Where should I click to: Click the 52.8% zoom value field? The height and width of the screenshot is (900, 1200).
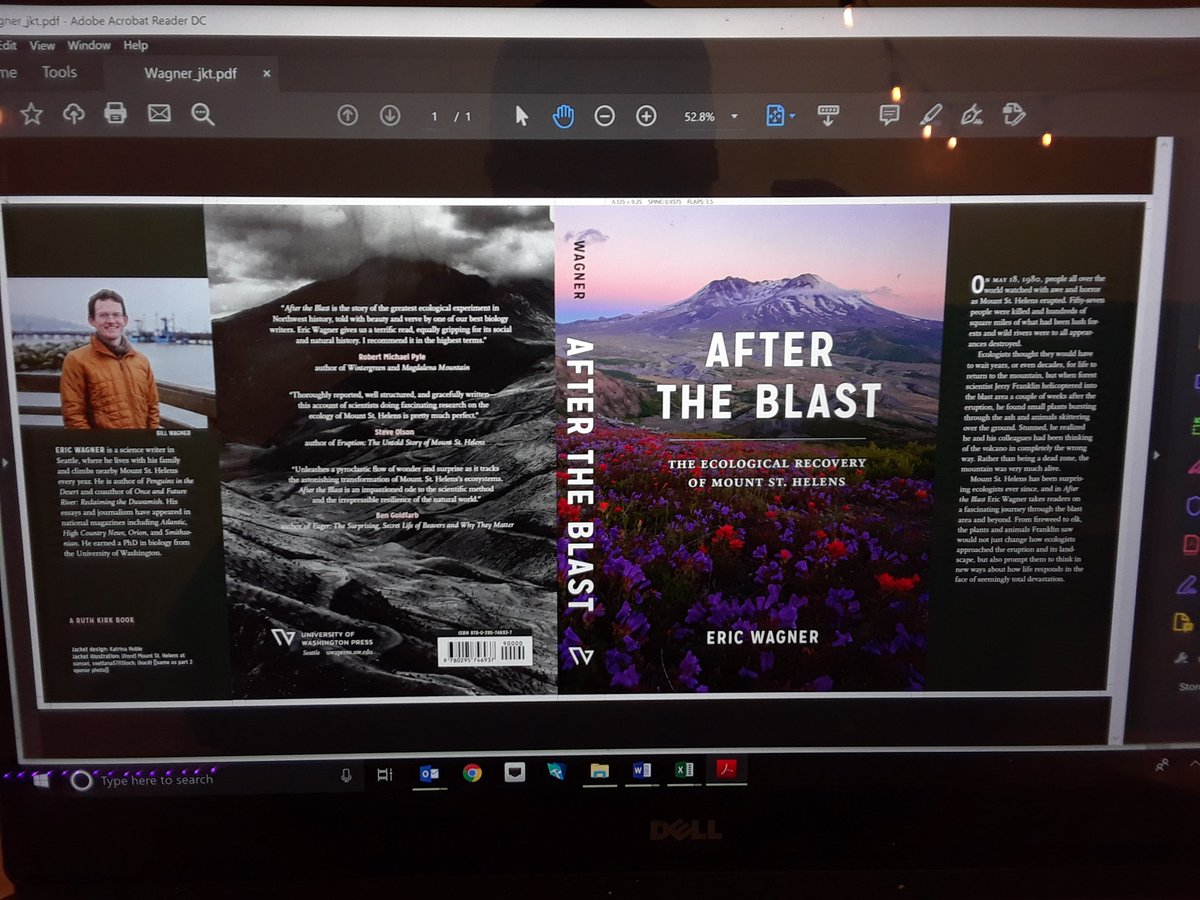tap(699, 117)
